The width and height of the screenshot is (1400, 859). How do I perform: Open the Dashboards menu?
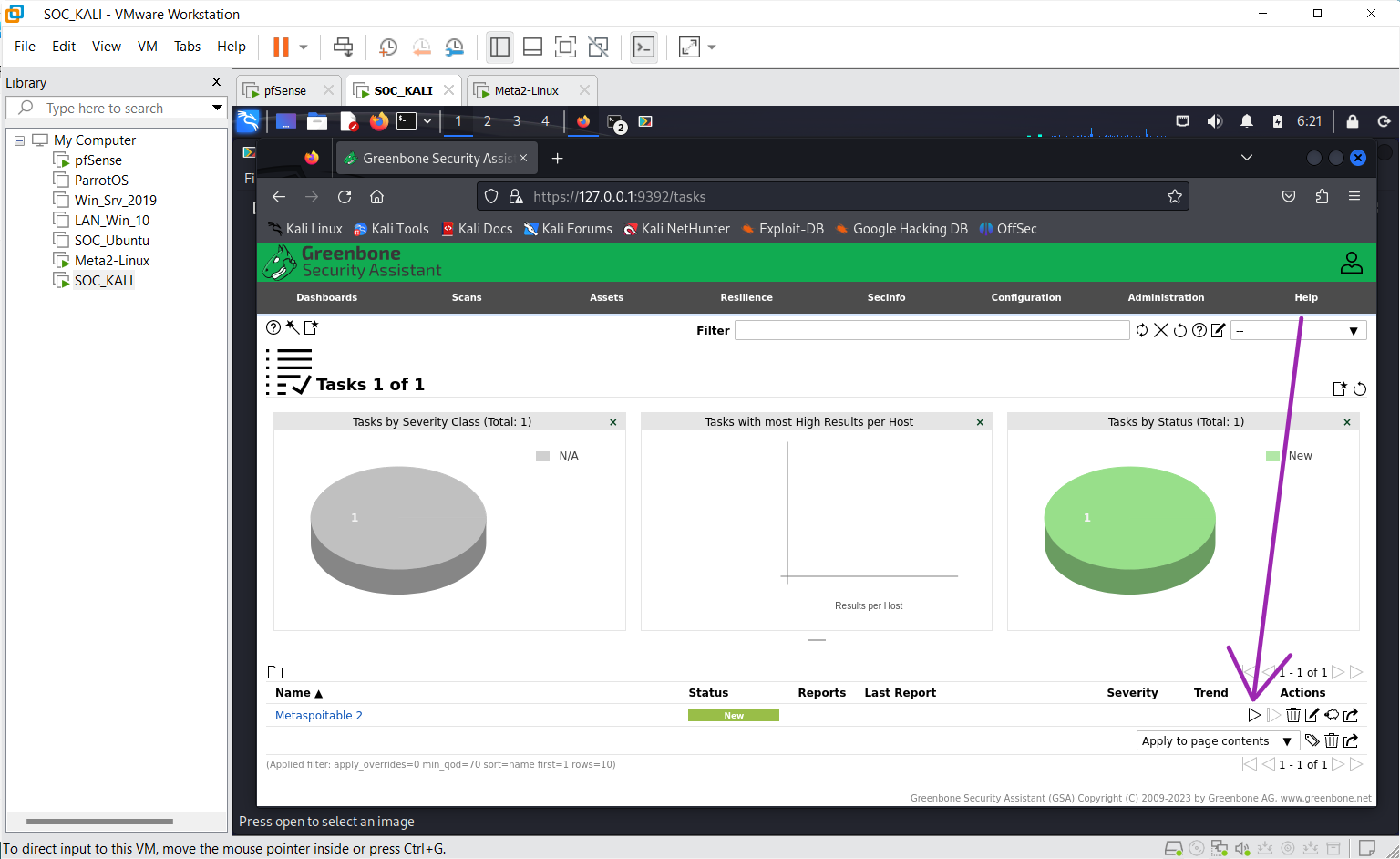point(327,297)
